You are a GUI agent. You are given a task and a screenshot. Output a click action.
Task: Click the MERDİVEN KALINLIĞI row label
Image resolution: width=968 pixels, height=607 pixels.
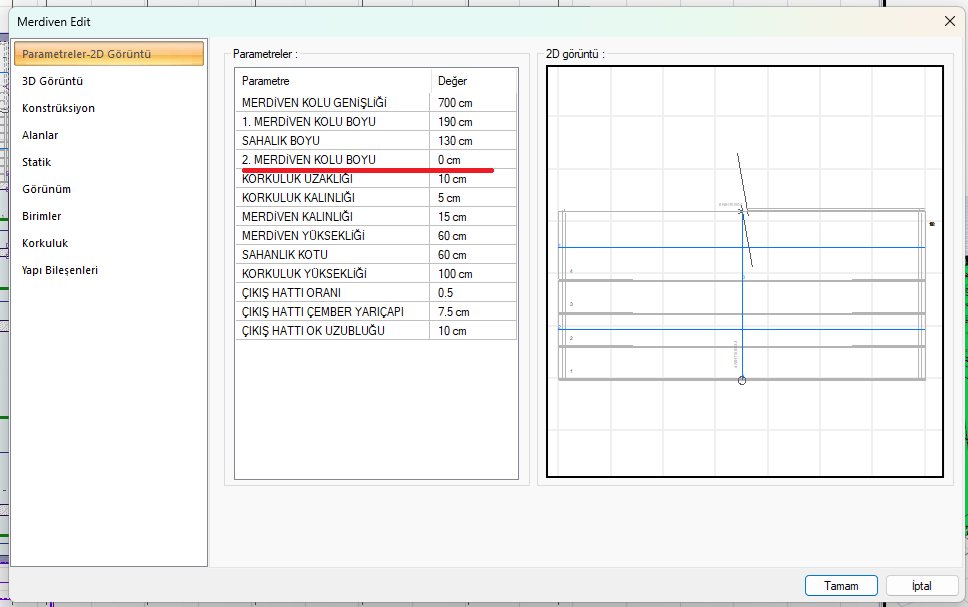coord(298,217)
